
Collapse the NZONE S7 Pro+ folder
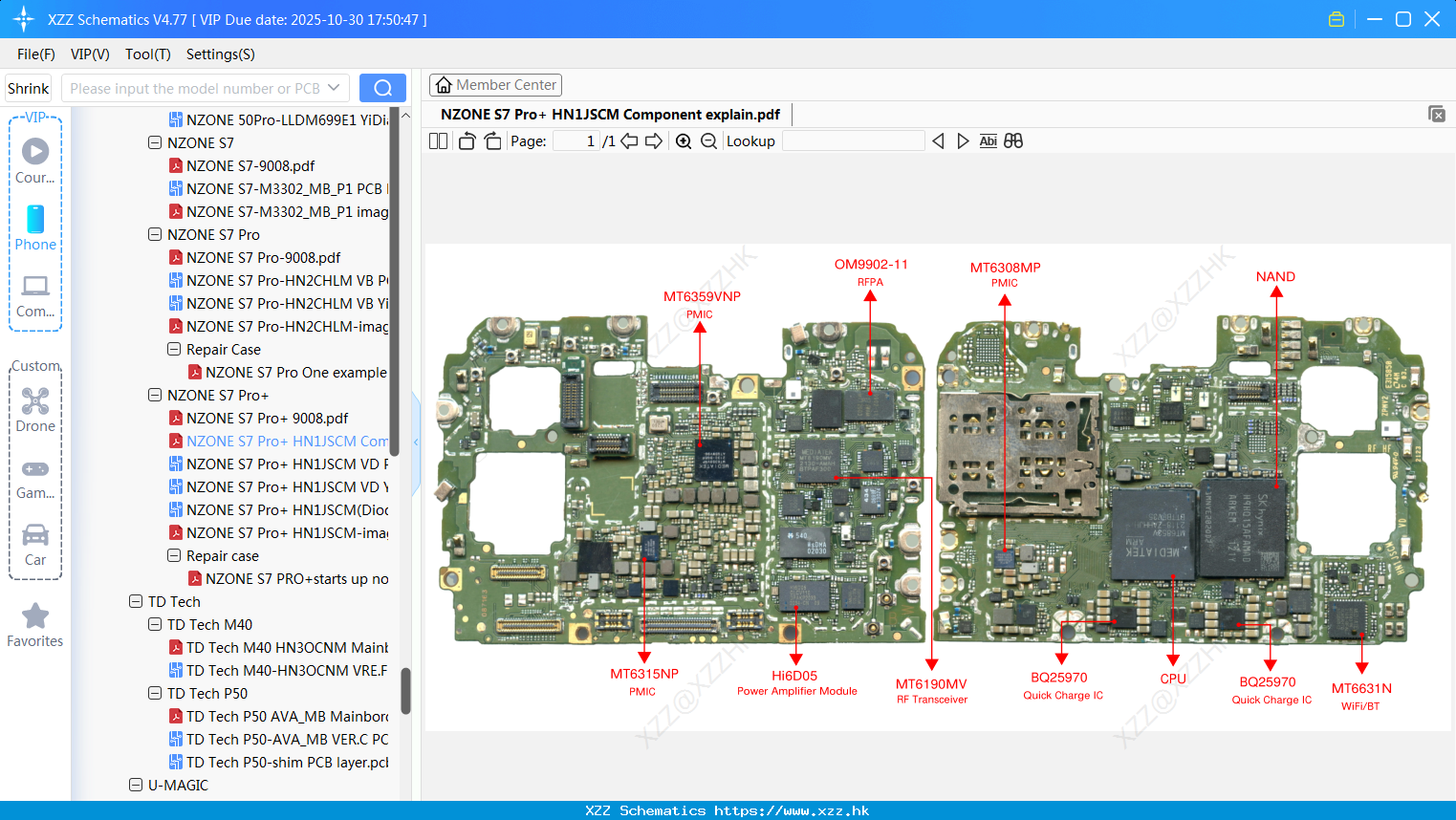tap(155, 395)
